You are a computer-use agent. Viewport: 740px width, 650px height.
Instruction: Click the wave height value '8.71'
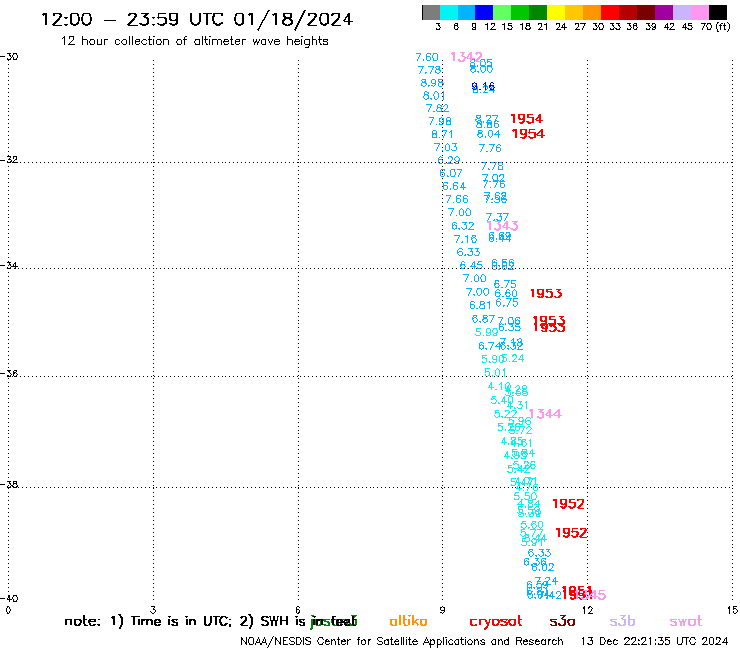click(442, 135)
